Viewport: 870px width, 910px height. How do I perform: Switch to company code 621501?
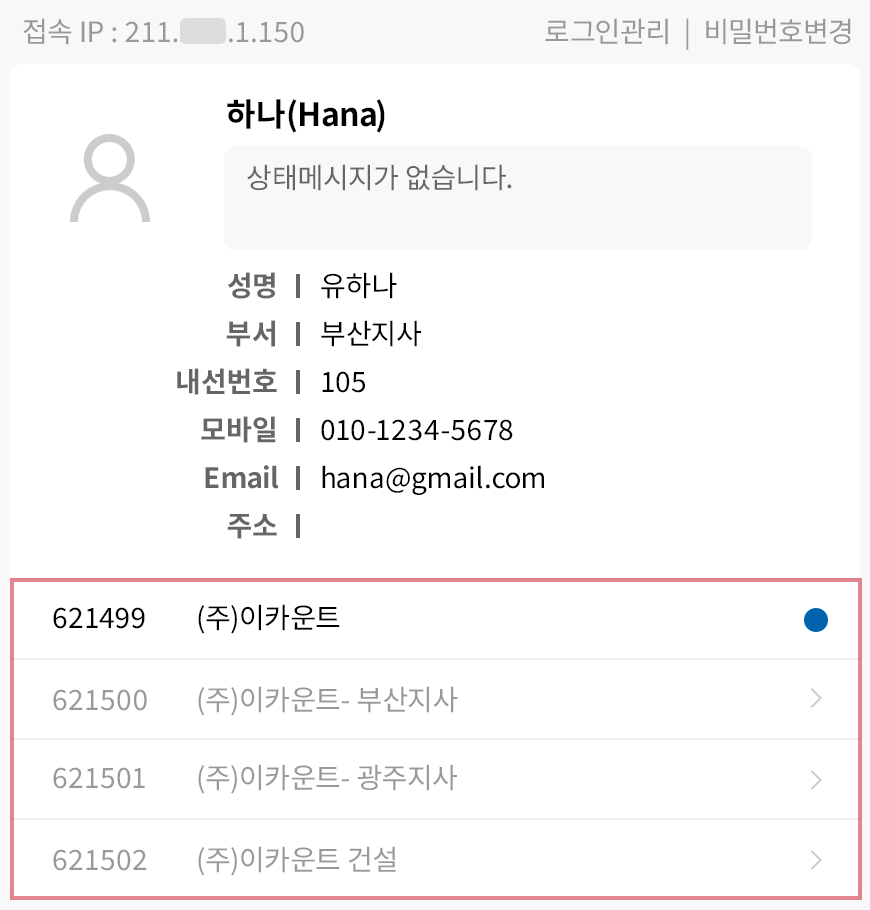click(99, 779)
